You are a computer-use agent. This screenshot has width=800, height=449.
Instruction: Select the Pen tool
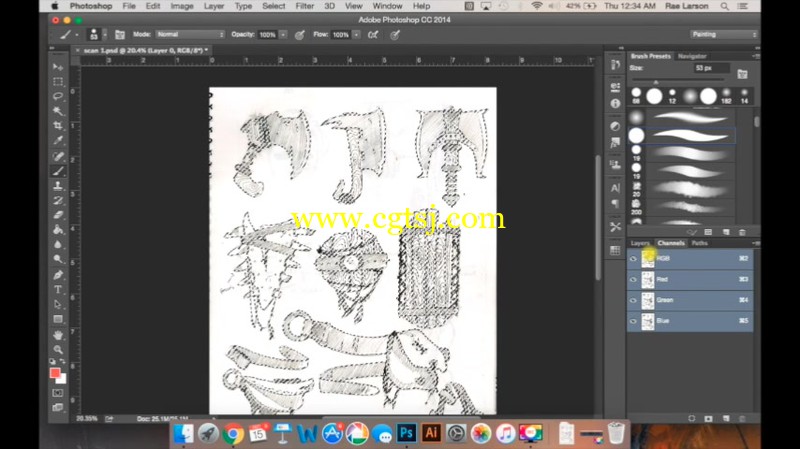(58, 276)
